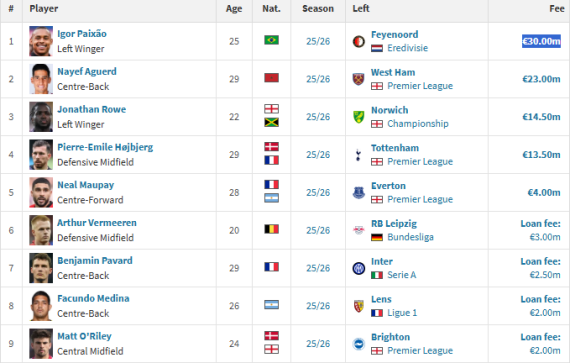Open Pierre-Emile Højbjerg player link
The height and width of the screenshot is (363, 570).
105,147
